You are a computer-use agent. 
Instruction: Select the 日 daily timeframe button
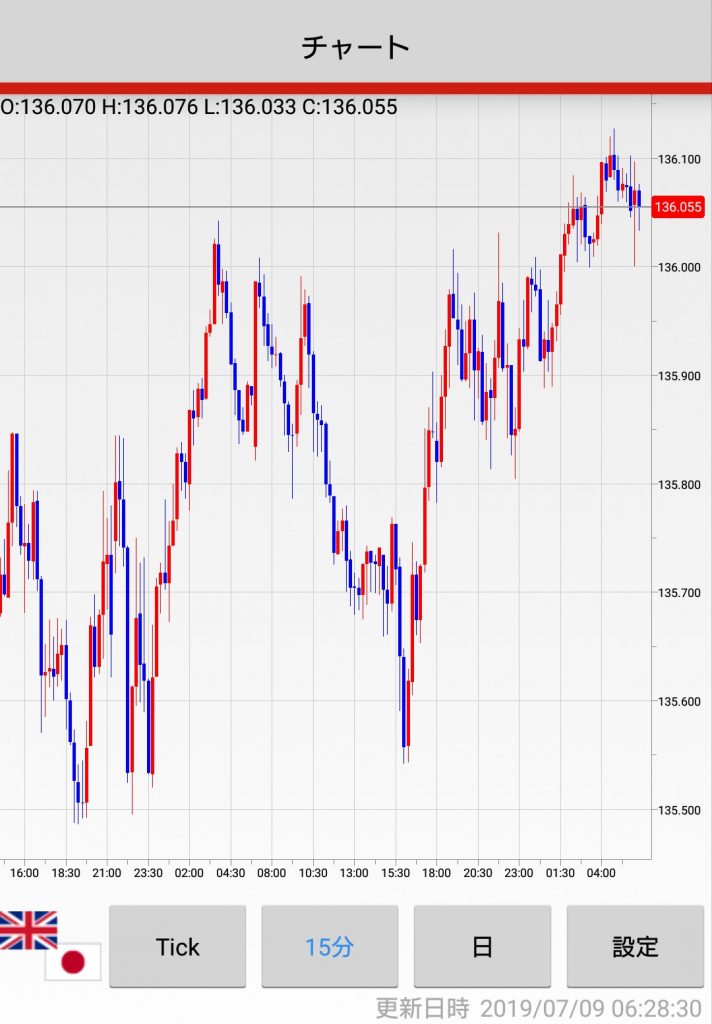click(482, 946)
